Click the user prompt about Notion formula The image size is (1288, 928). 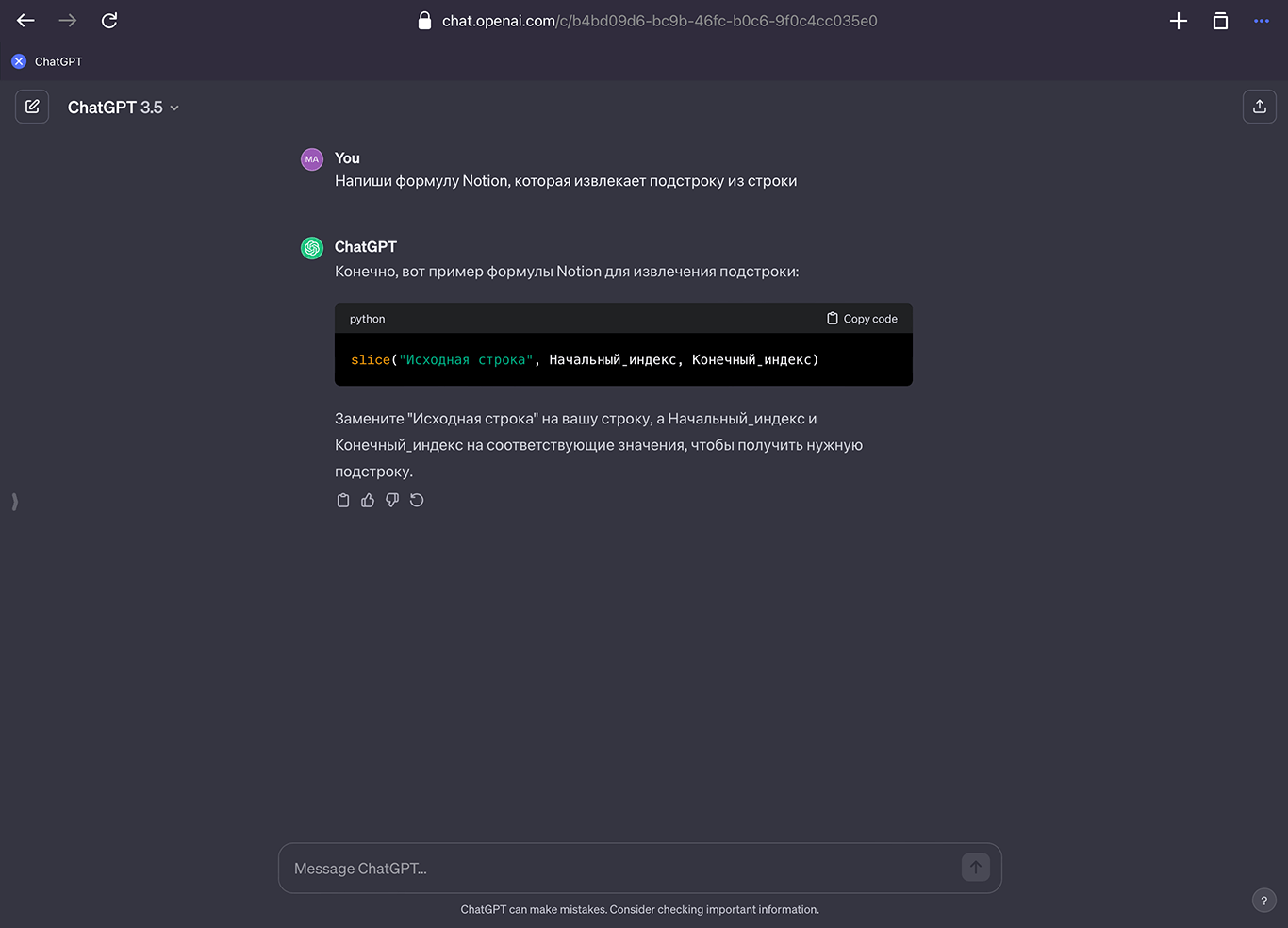coord(566,181)
